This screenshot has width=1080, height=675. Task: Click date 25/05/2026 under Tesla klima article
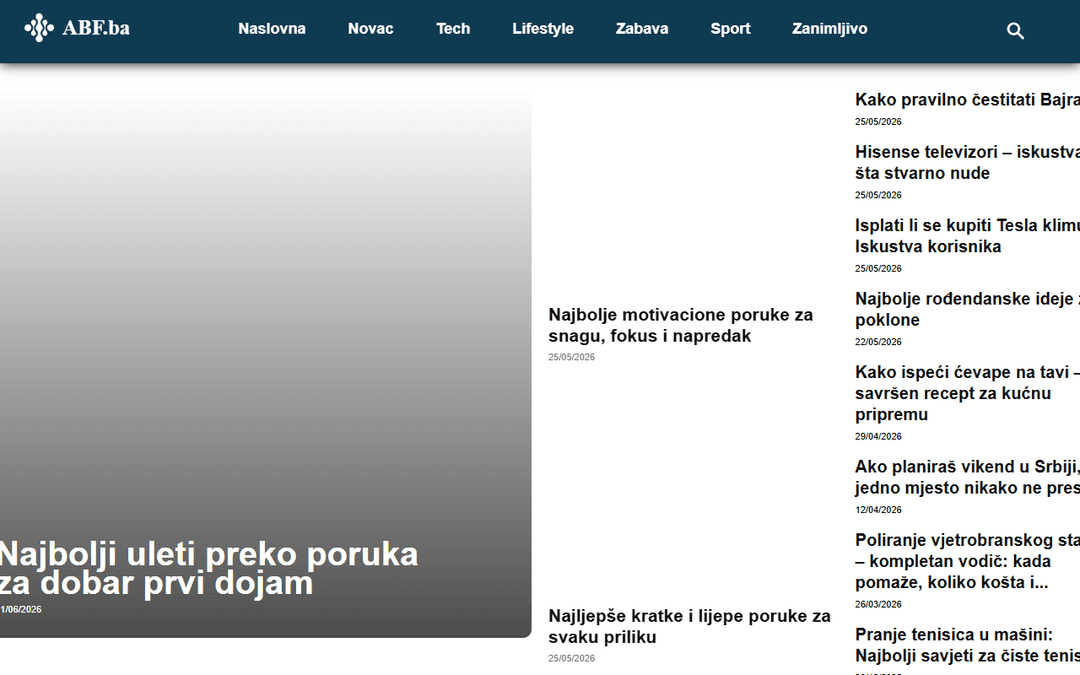(878, 269)
